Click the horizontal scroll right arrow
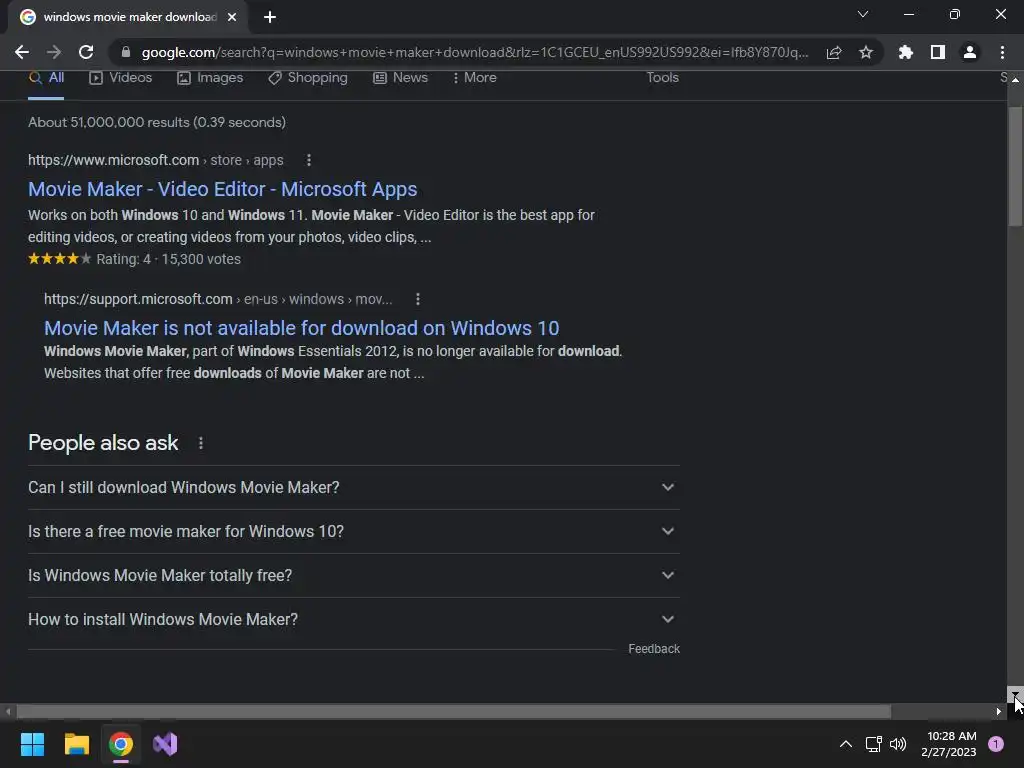The width and height of the screenshot is (1024, 768). (999, 712)
